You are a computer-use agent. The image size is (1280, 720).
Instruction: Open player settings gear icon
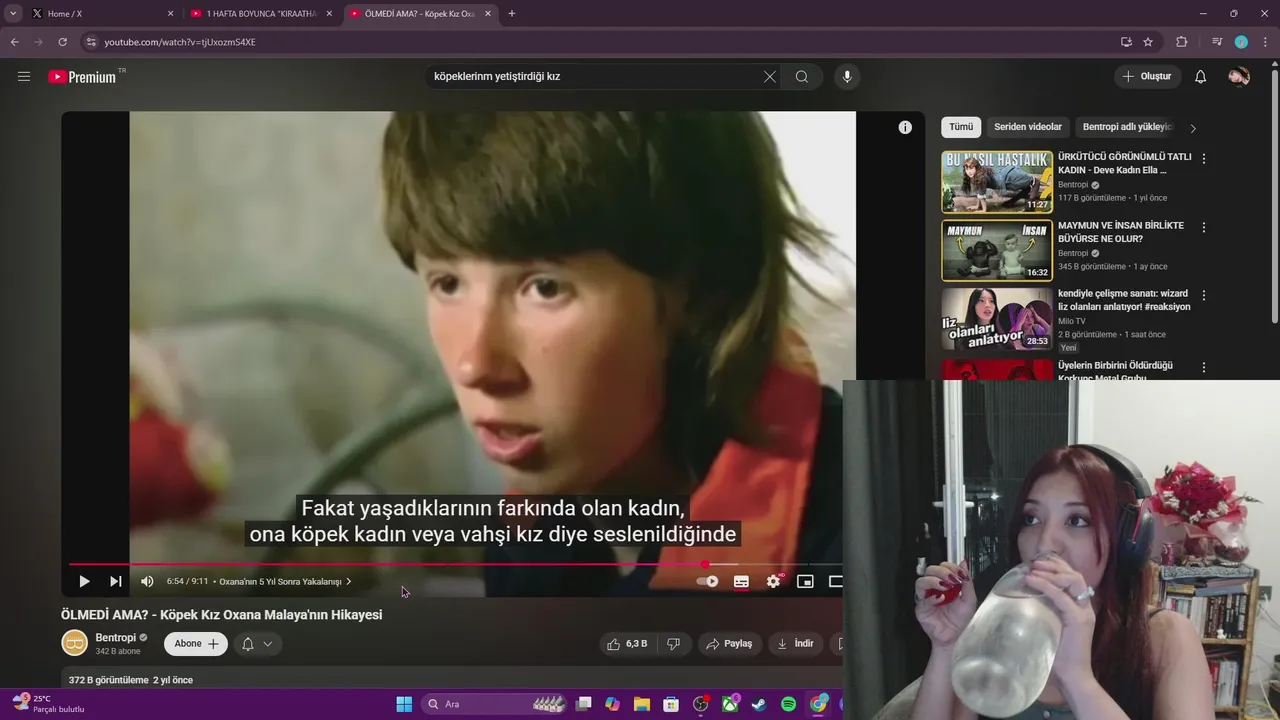773,581
